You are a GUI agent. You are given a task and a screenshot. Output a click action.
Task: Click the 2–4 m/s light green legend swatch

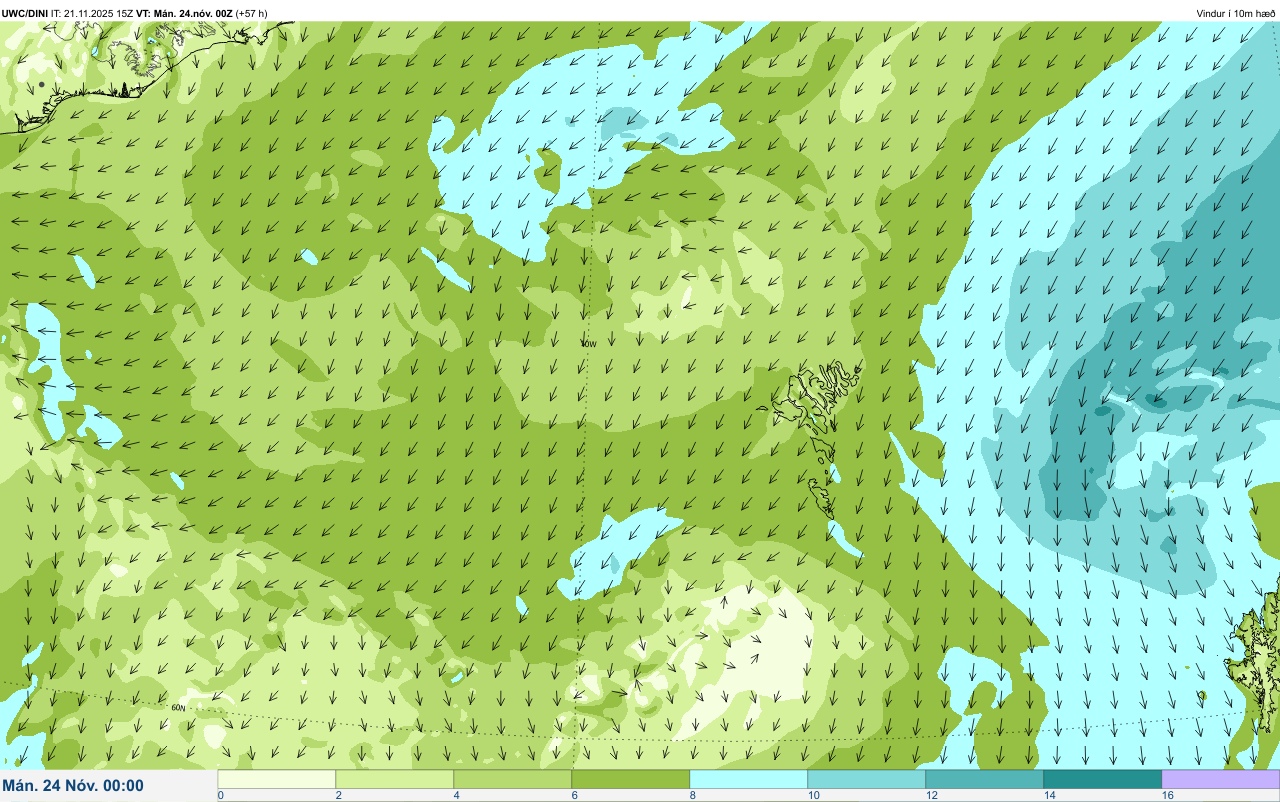point(395,779)
